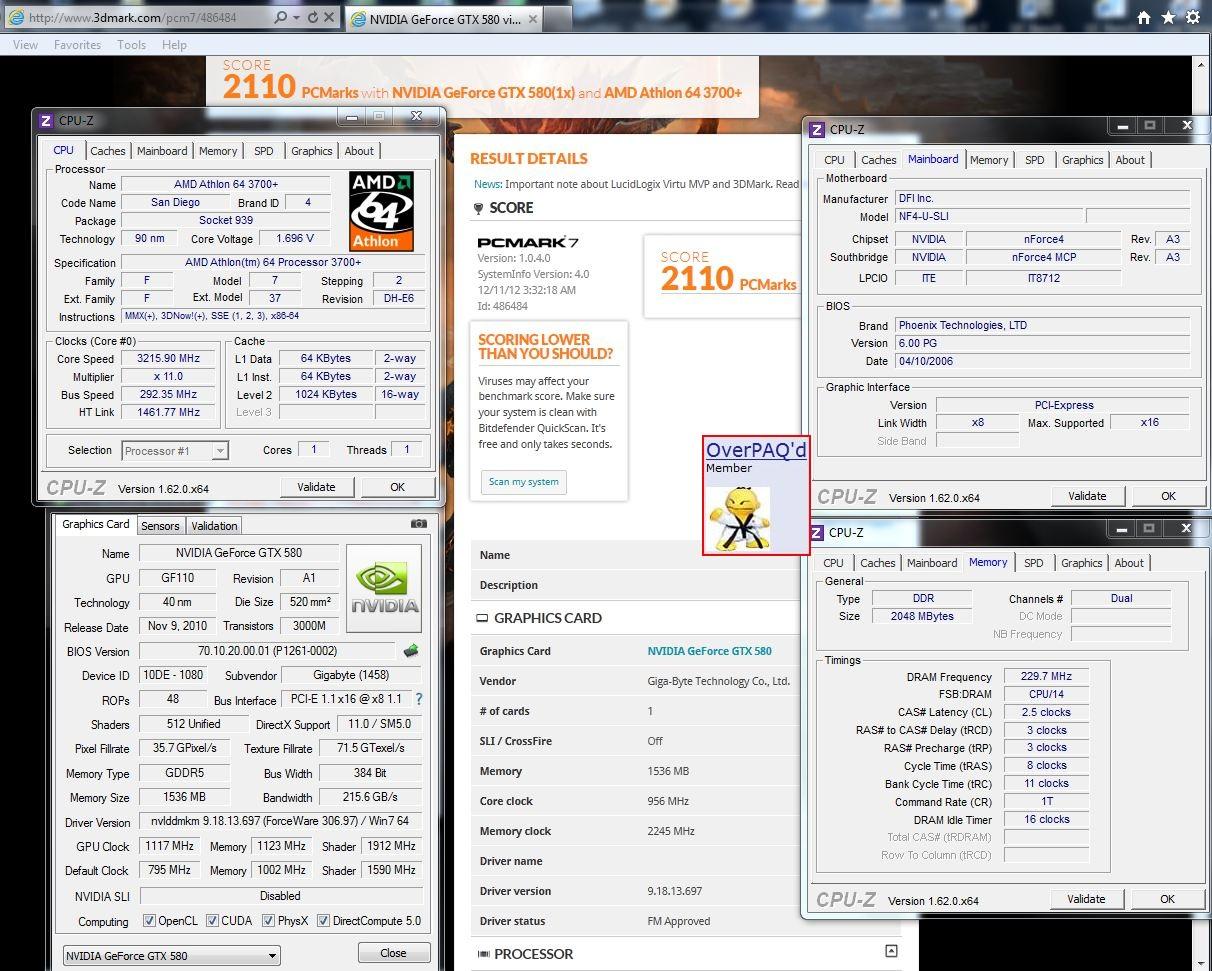Click the stop icon in address bar
The image size is (1212, 971).
330,18
